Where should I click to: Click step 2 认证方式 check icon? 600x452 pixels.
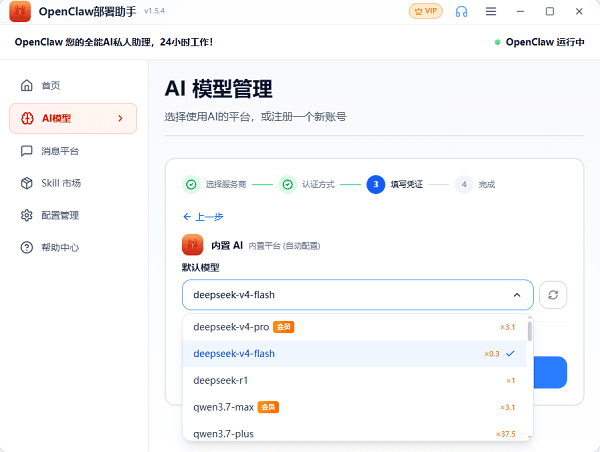pos(287,184)
